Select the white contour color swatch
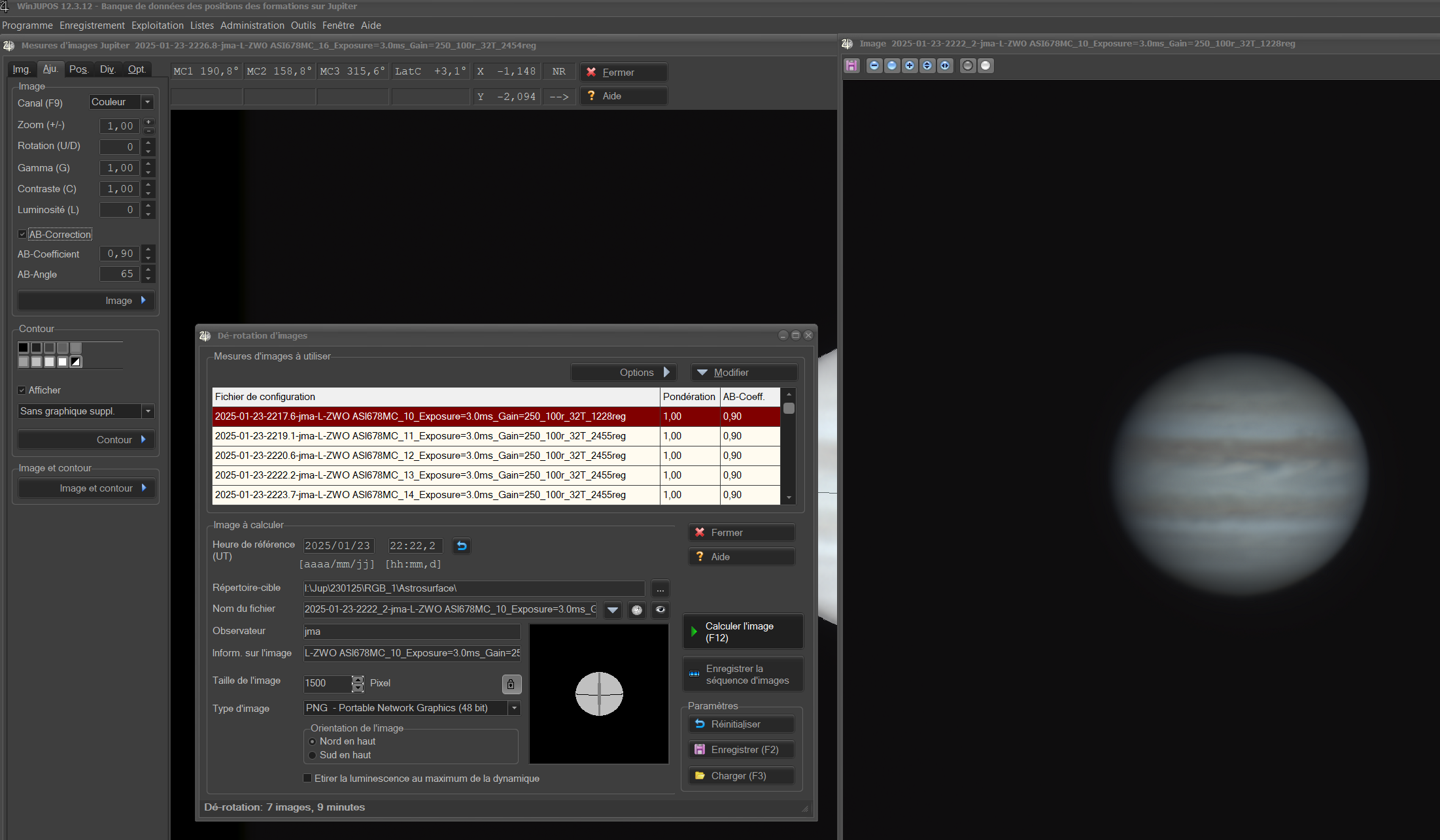Screen dimensions: 1440x840 coord(63,361)
